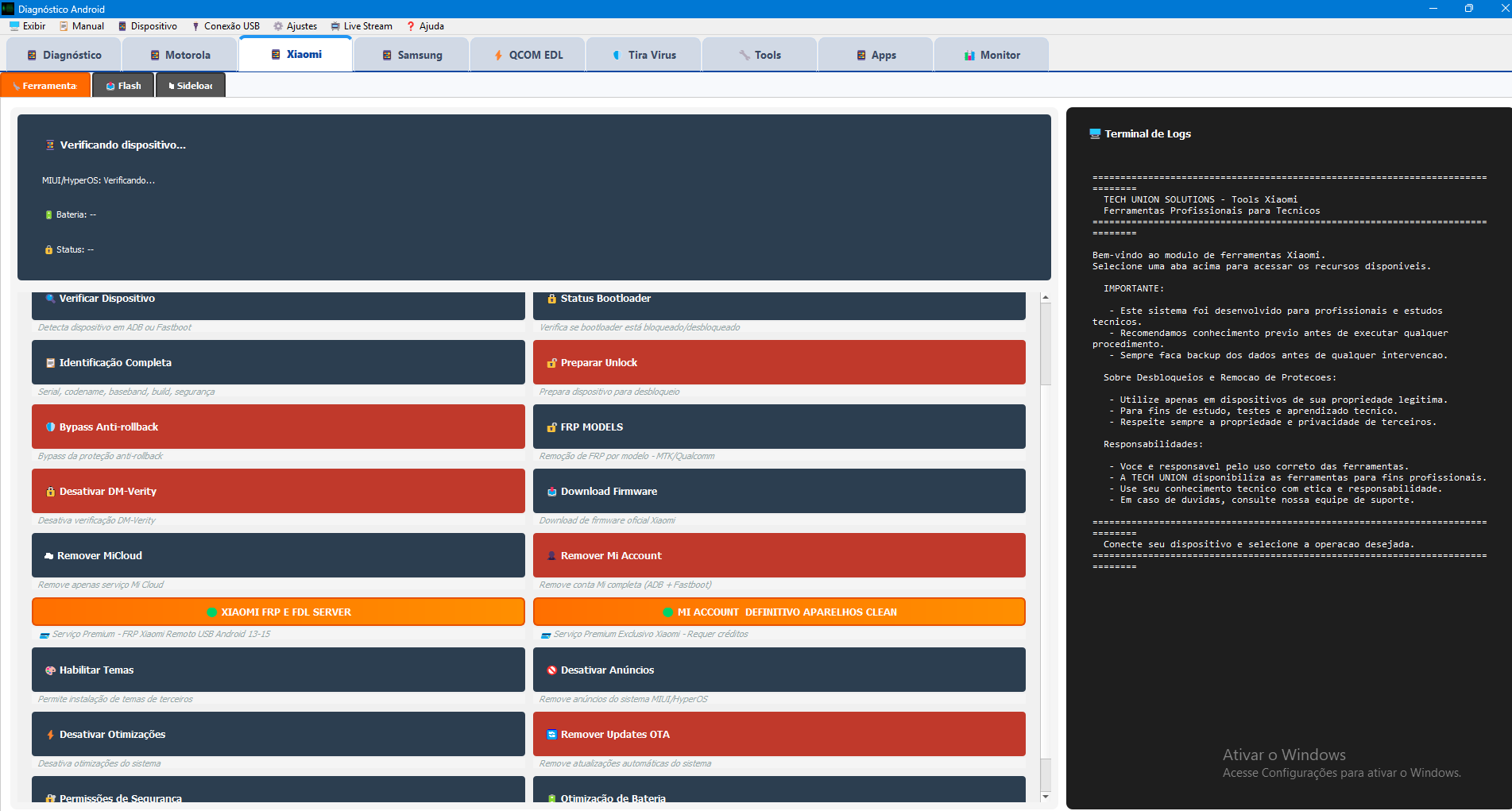Click 'Verifica se bootloader está bloqueado/desbloqueado' text
This screenshot has width=1512, height=811.
click(640, 327)
